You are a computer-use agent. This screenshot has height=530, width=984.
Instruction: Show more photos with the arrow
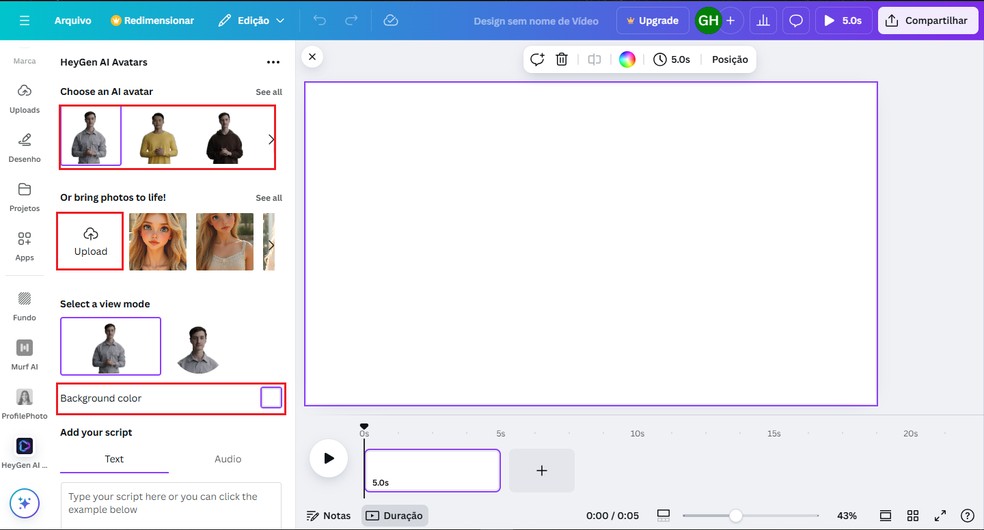[270, 245]
